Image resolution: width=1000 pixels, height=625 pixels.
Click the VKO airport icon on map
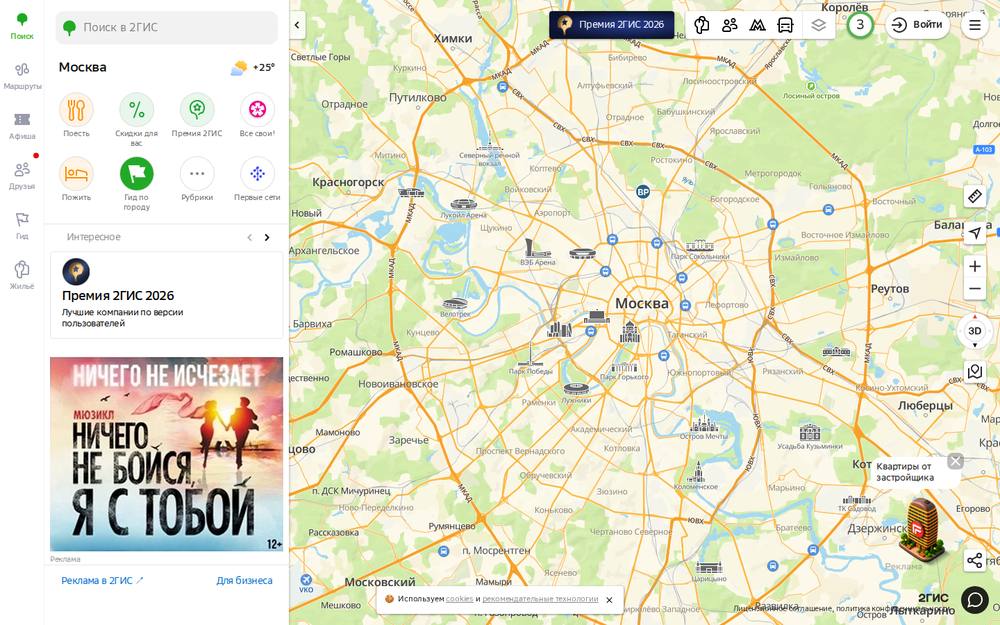pos(306,582)
